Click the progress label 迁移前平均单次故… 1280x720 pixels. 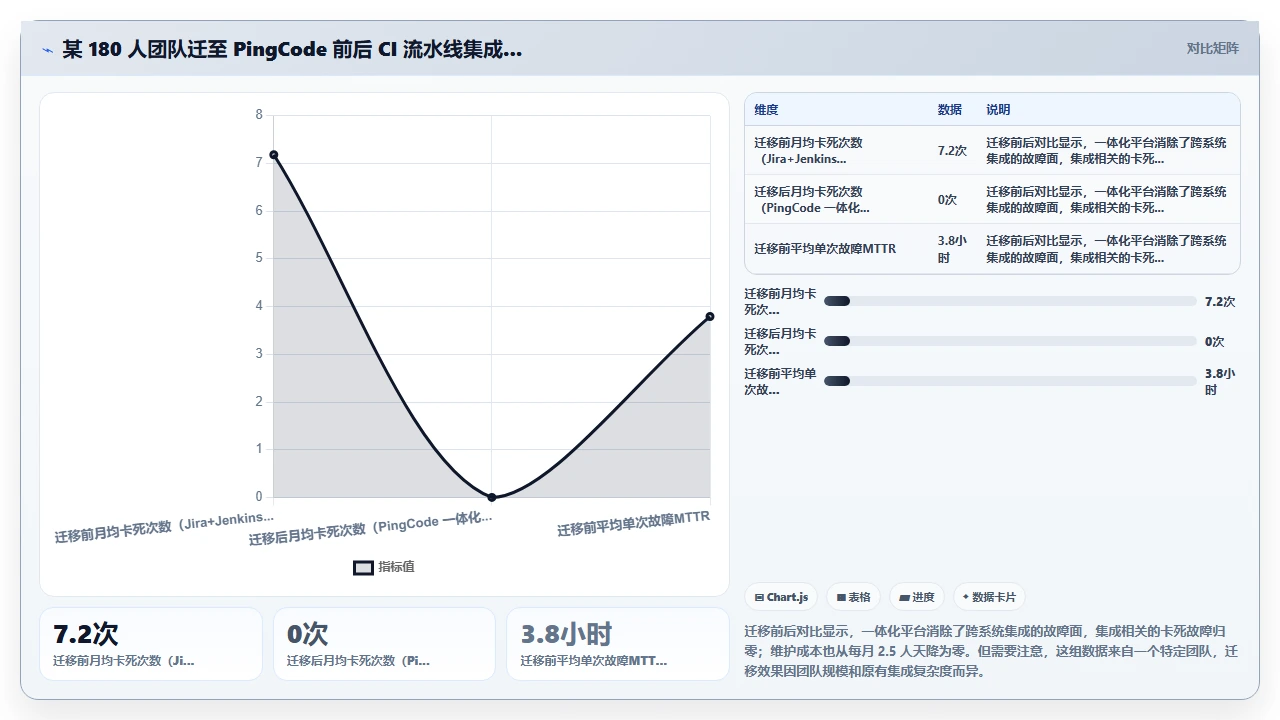[x=780, y=381]
